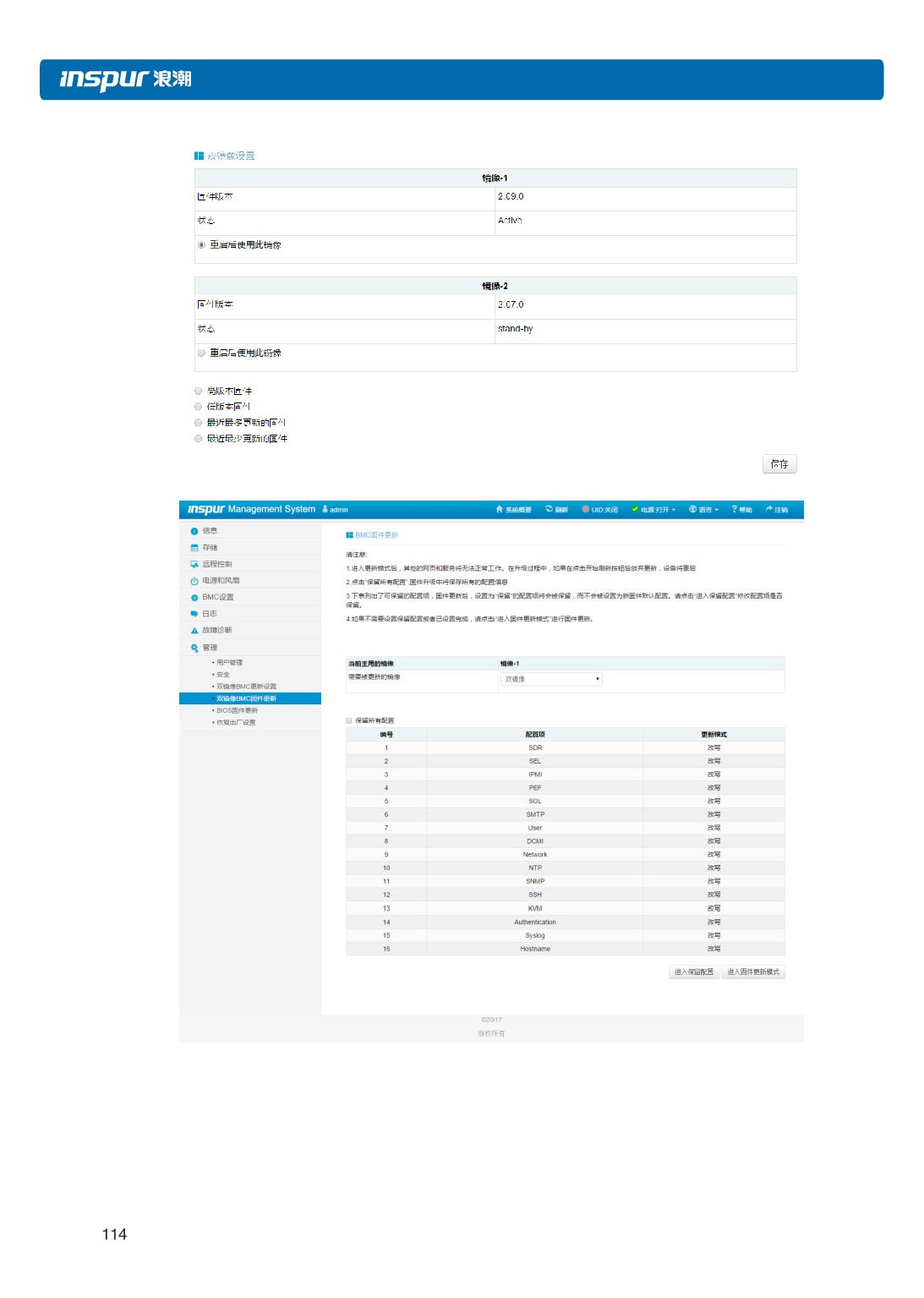Viewport: 924px width, 1298px height.
Task: Open the 语言 language dropdown
Action: (x=704, y=510)
